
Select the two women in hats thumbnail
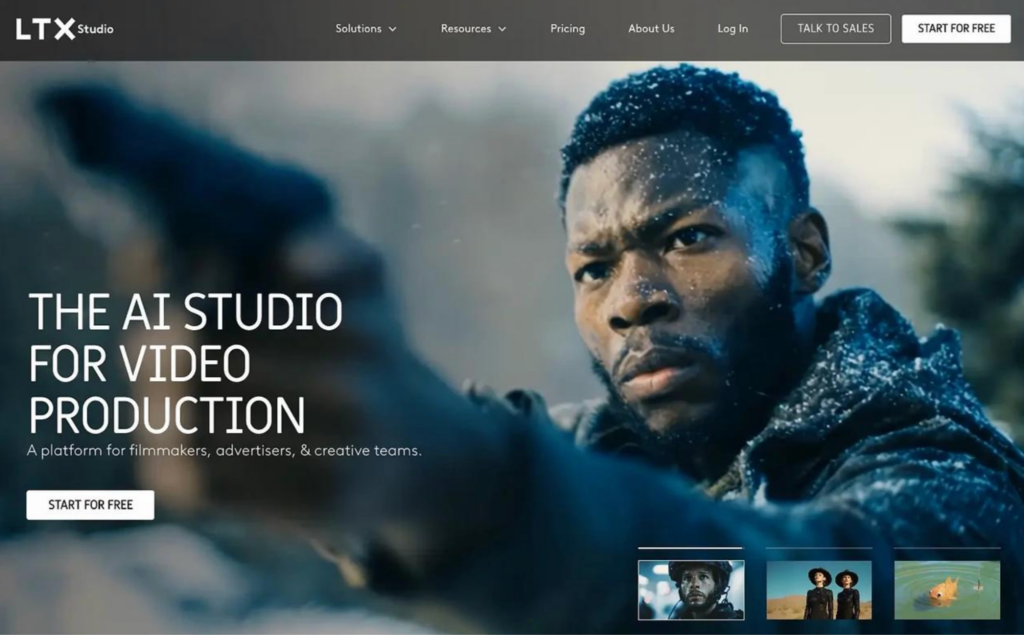(x=819, y=590)
